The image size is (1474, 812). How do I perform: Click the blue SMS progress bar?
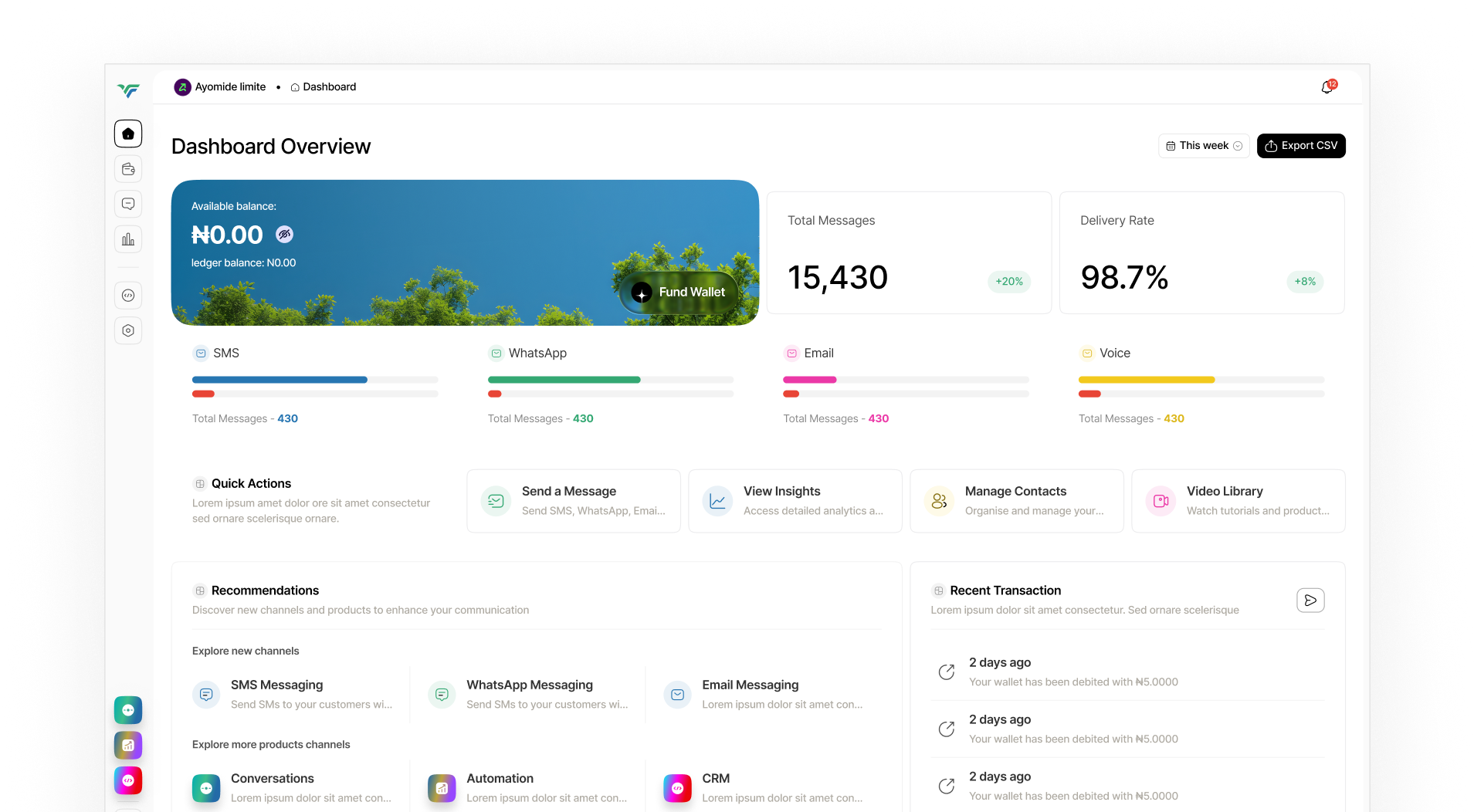pos(280,380)
